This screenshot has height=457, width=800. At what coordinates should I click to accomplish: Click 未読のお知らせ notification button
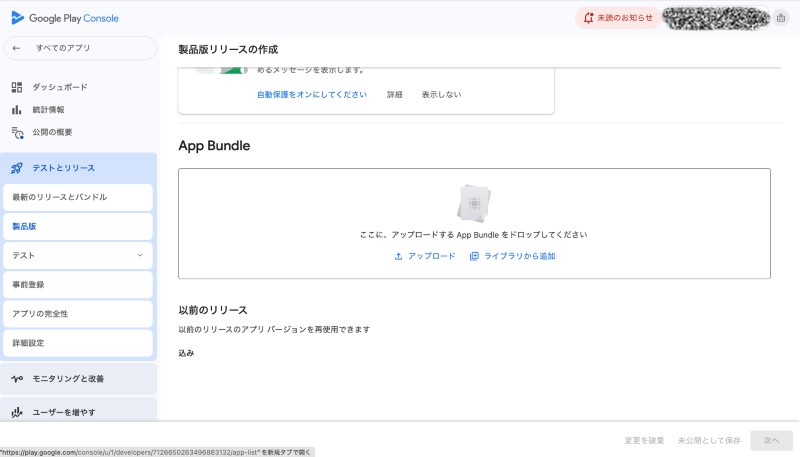(x=617, y=18)
